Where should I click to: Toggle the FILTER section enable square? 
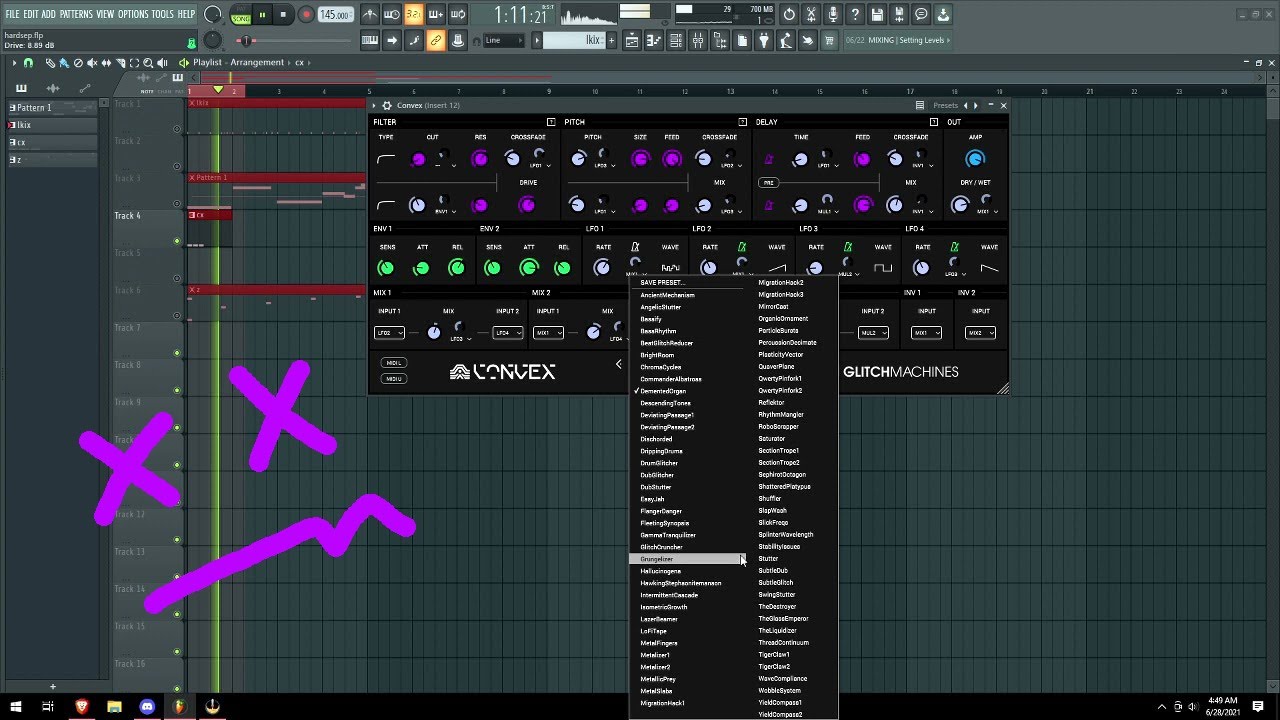click(550, 122)
